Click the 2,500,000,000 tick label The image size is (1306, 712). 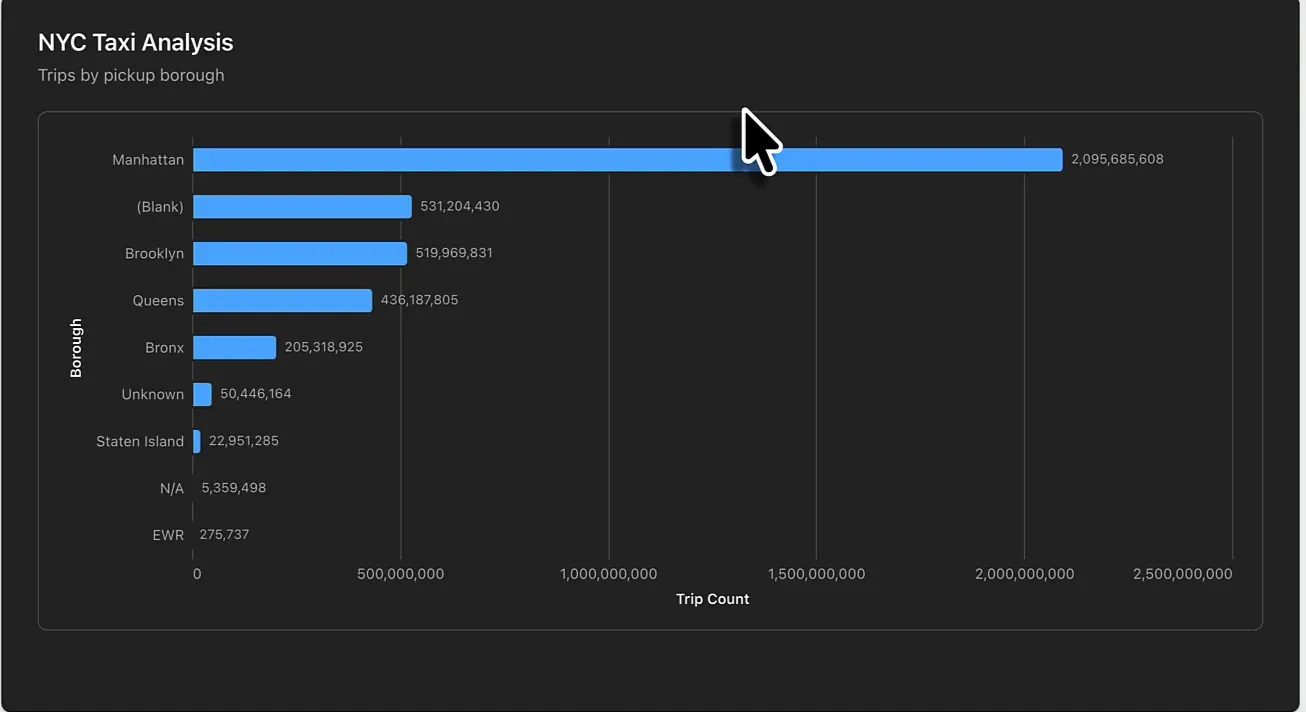[1183, 574]
